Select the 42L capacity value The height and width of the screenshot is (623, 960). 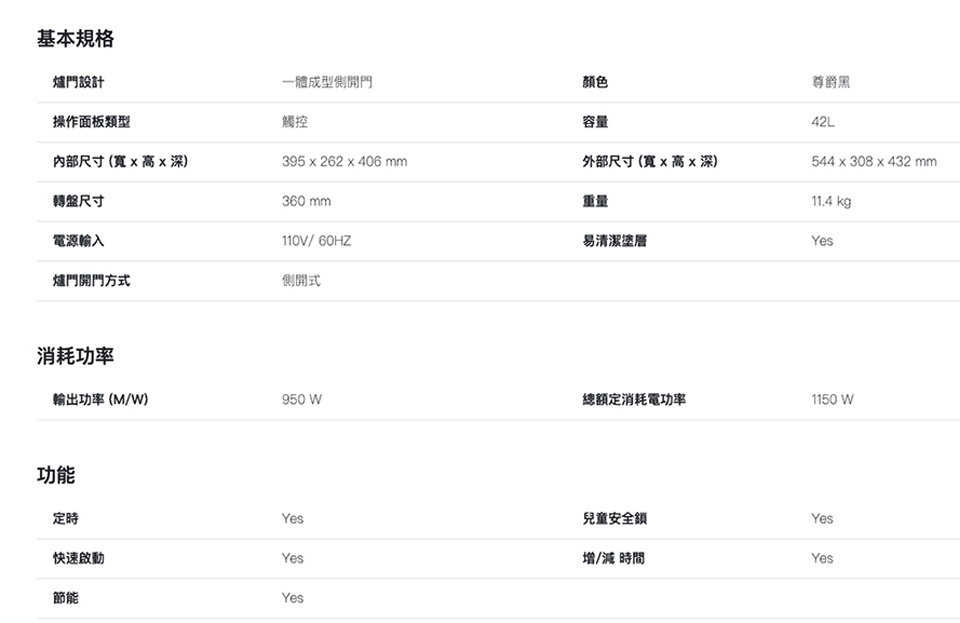(x=825, y=122)
